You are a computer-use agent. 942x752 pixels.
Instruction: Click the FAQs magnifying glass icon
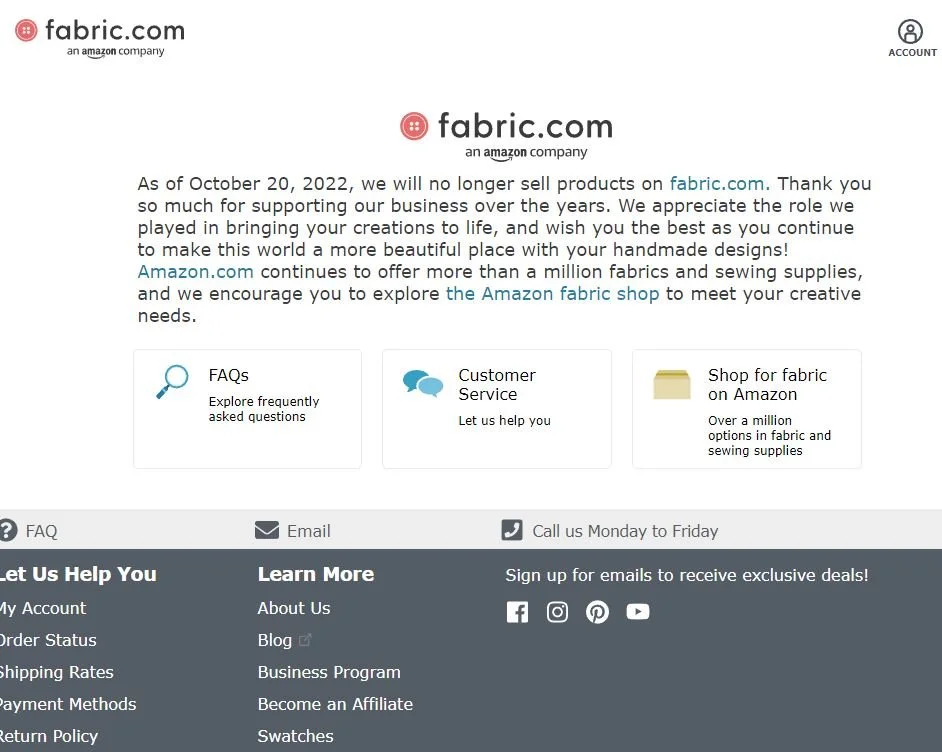click(x=172, y=382)
